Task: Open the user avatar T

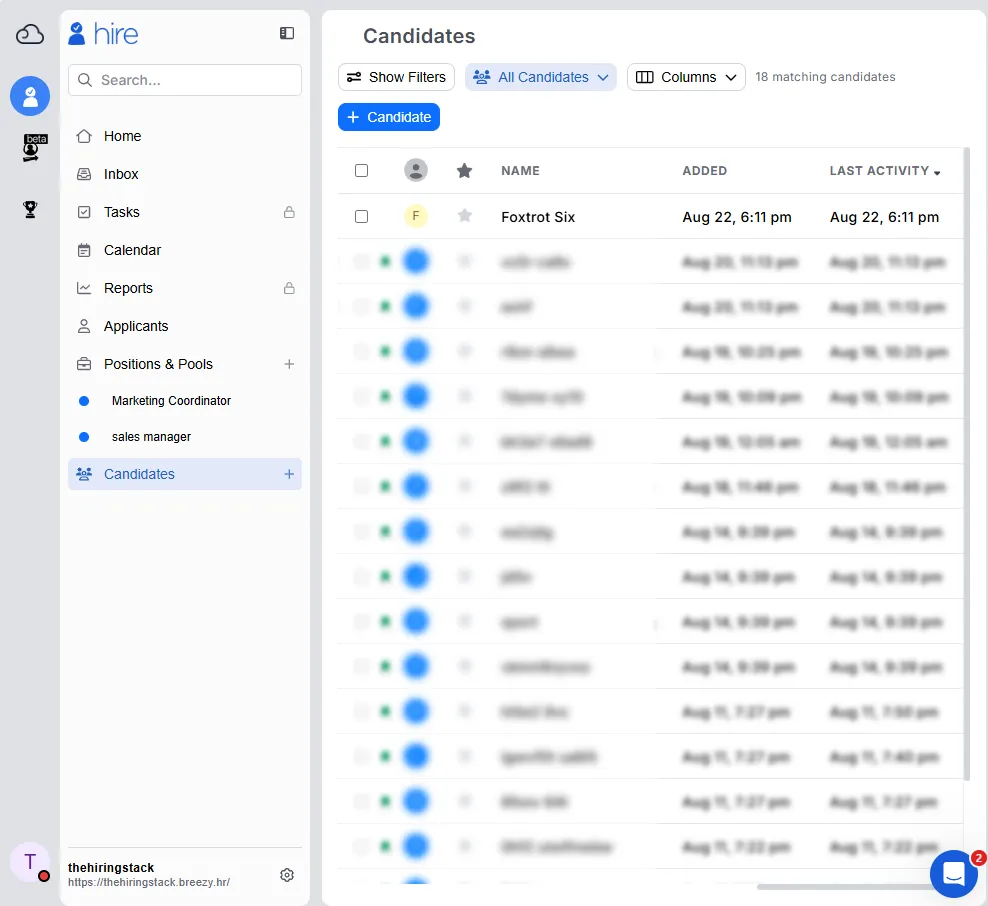Action: click(30, 862)
